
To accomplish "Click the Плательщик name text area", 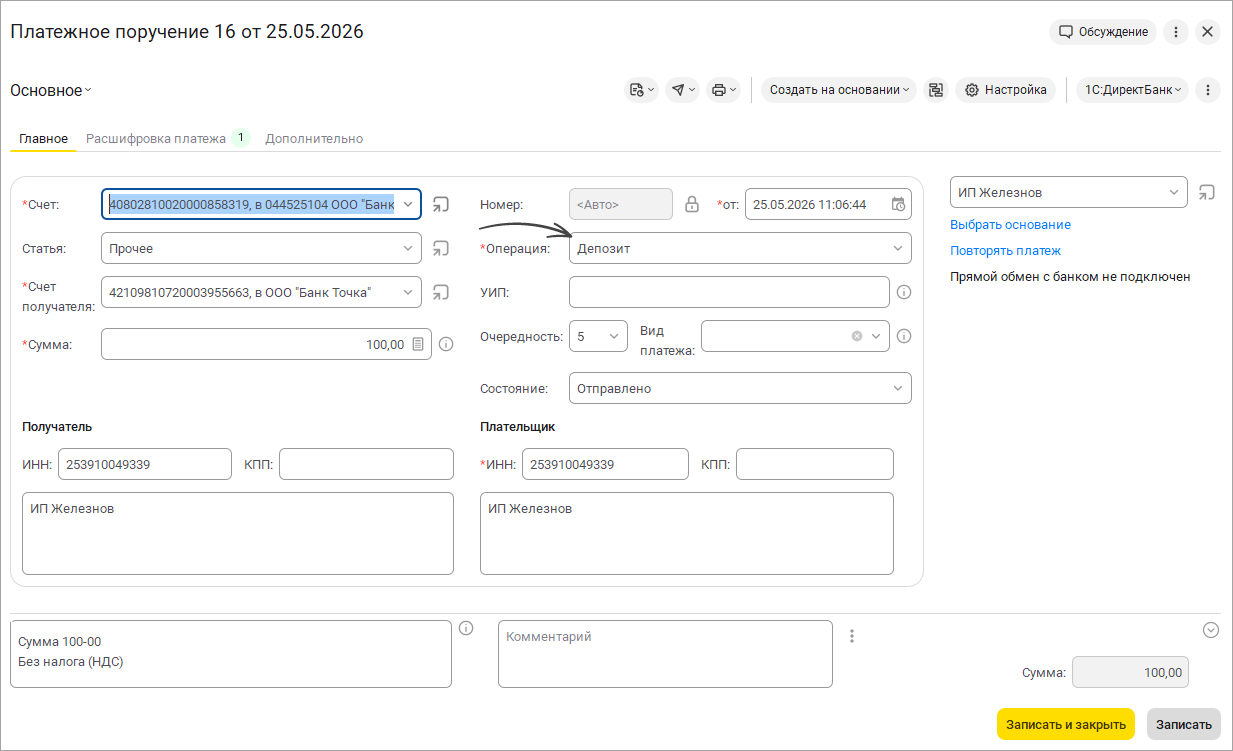I will [687, 533].
